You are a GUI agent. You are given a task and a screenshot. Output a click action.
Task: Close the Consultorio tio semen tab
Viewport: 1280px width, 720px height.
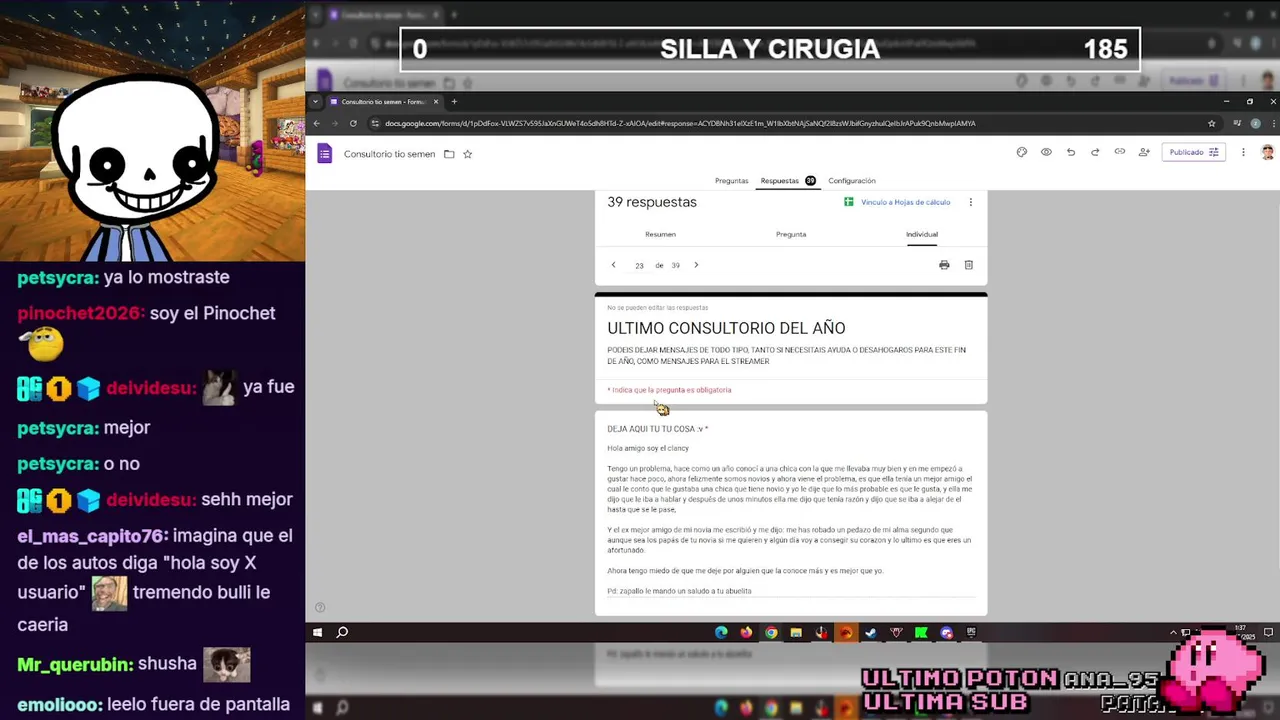point(436,101)
